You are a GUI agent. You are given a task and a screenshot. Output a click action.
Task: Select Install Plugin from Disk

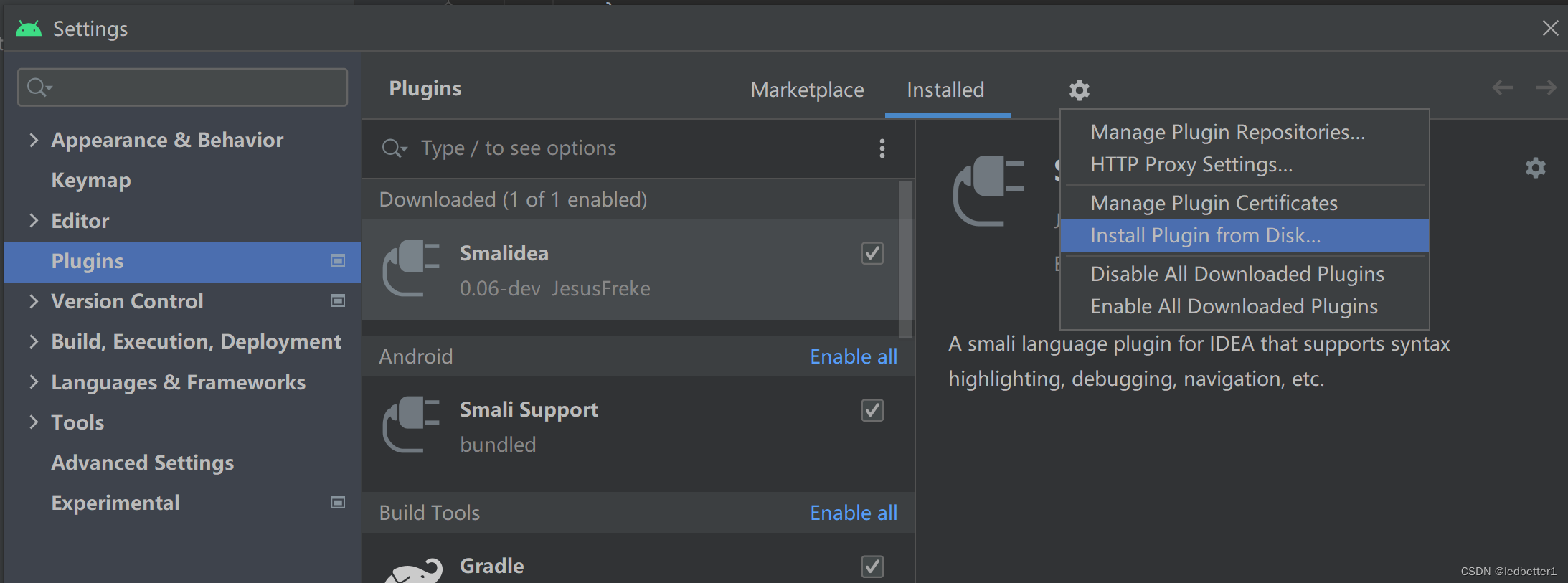pos(1245,235)
